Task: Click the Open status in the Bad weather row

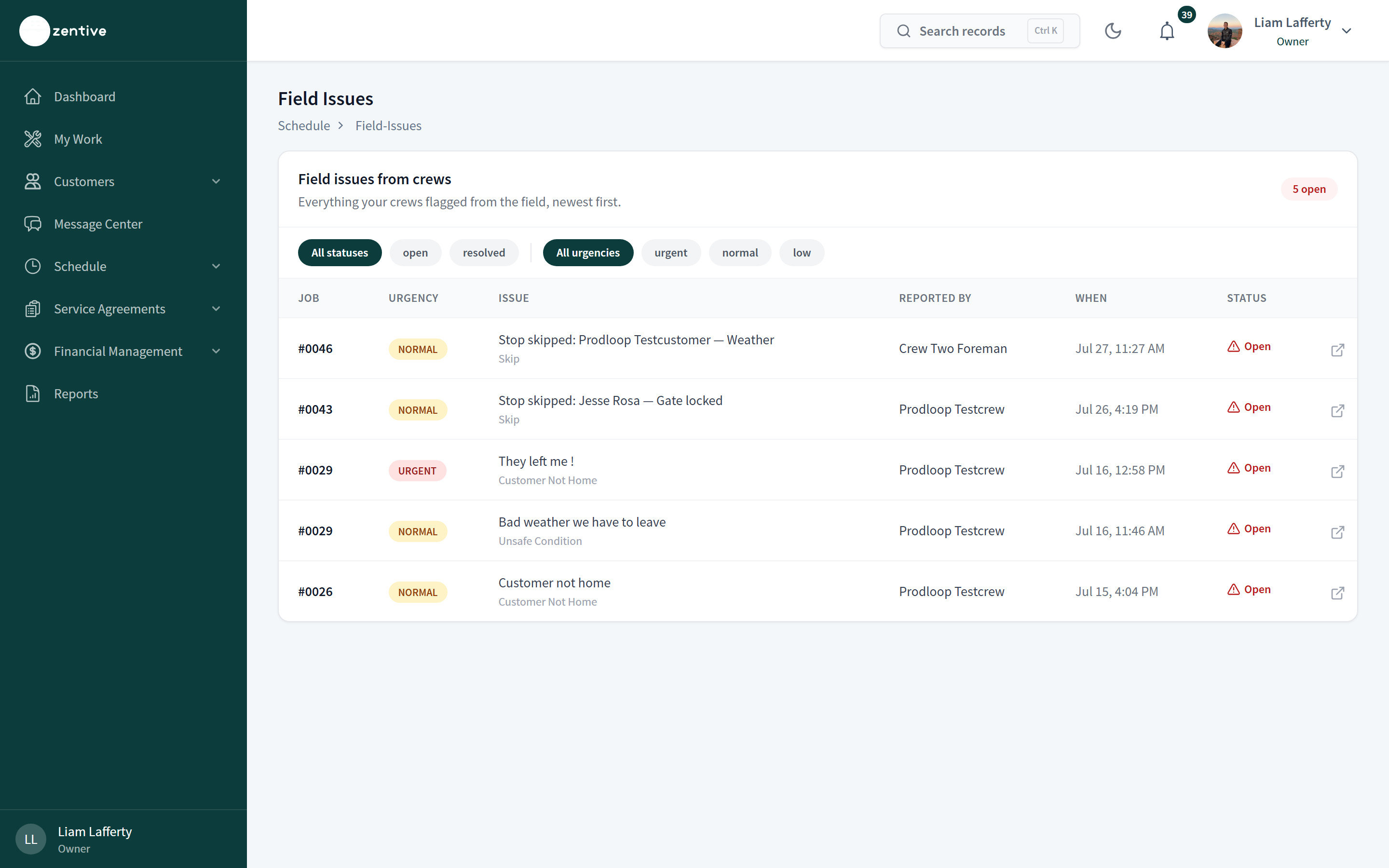Action: [x=1249, y=529]
